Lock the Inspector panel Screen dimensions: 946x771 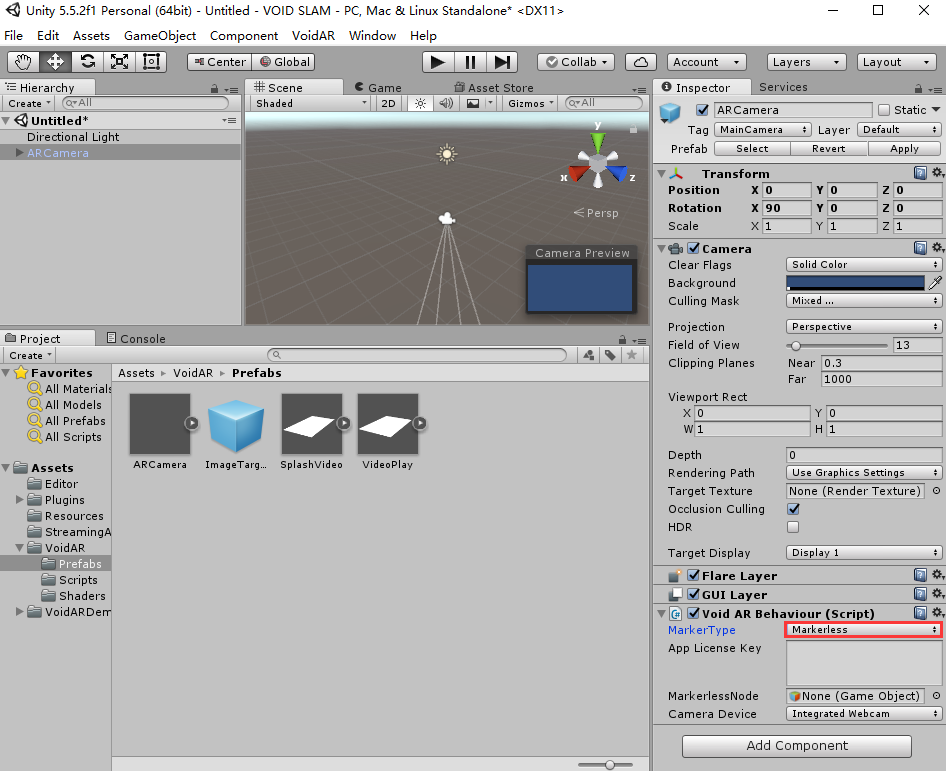tap(918, 89)
